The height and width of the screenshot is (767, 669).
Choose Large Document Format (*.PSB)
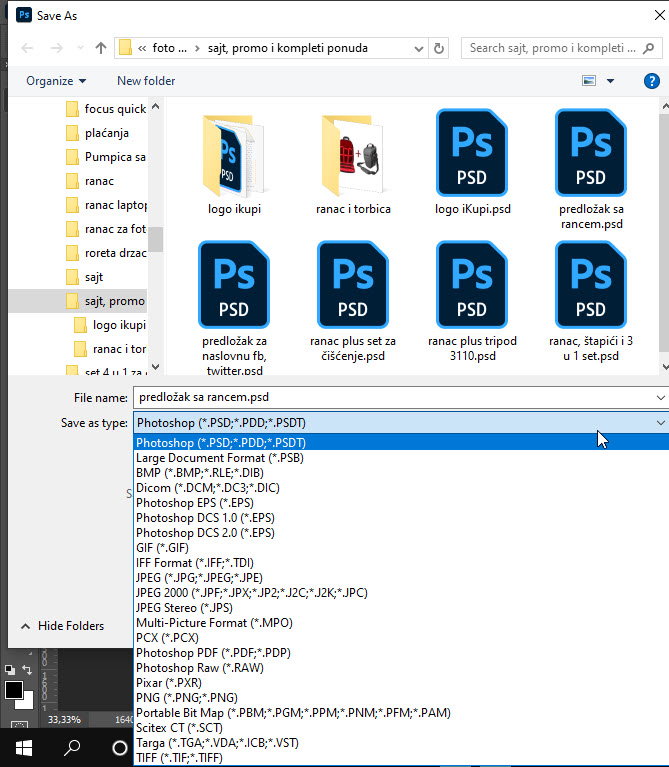tap(401, 458)
